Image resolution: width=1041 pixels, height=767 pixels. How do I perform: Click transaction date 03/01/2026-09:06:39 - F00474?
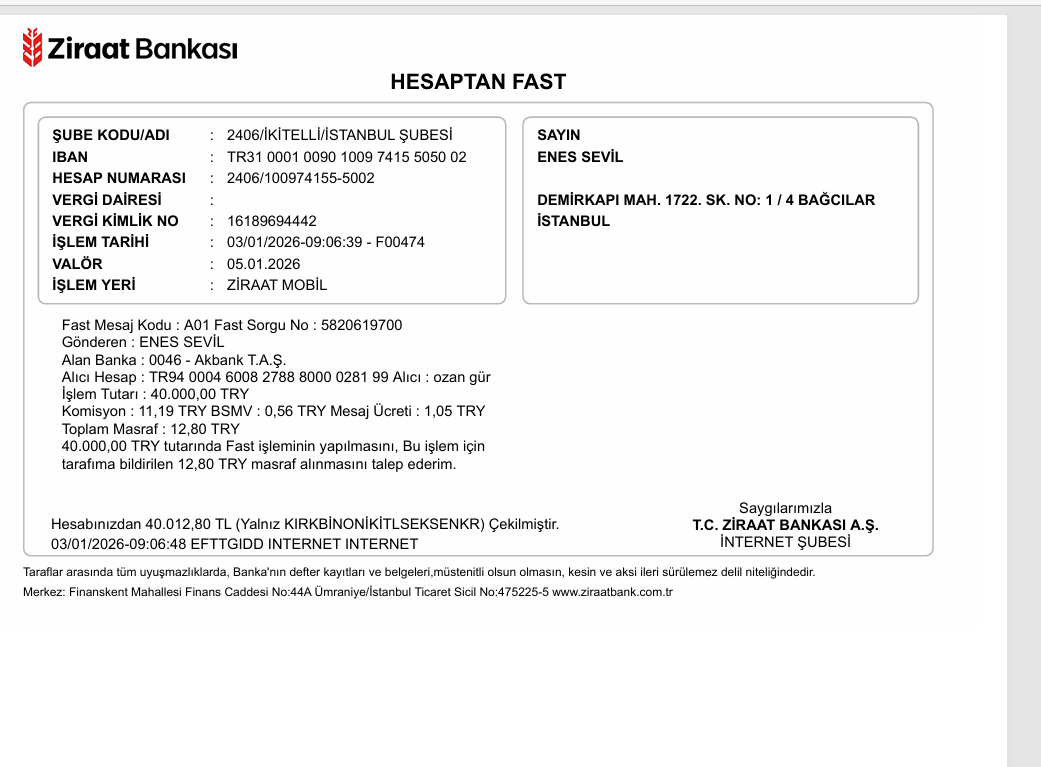pyautogui.click(x=325, y=242)
